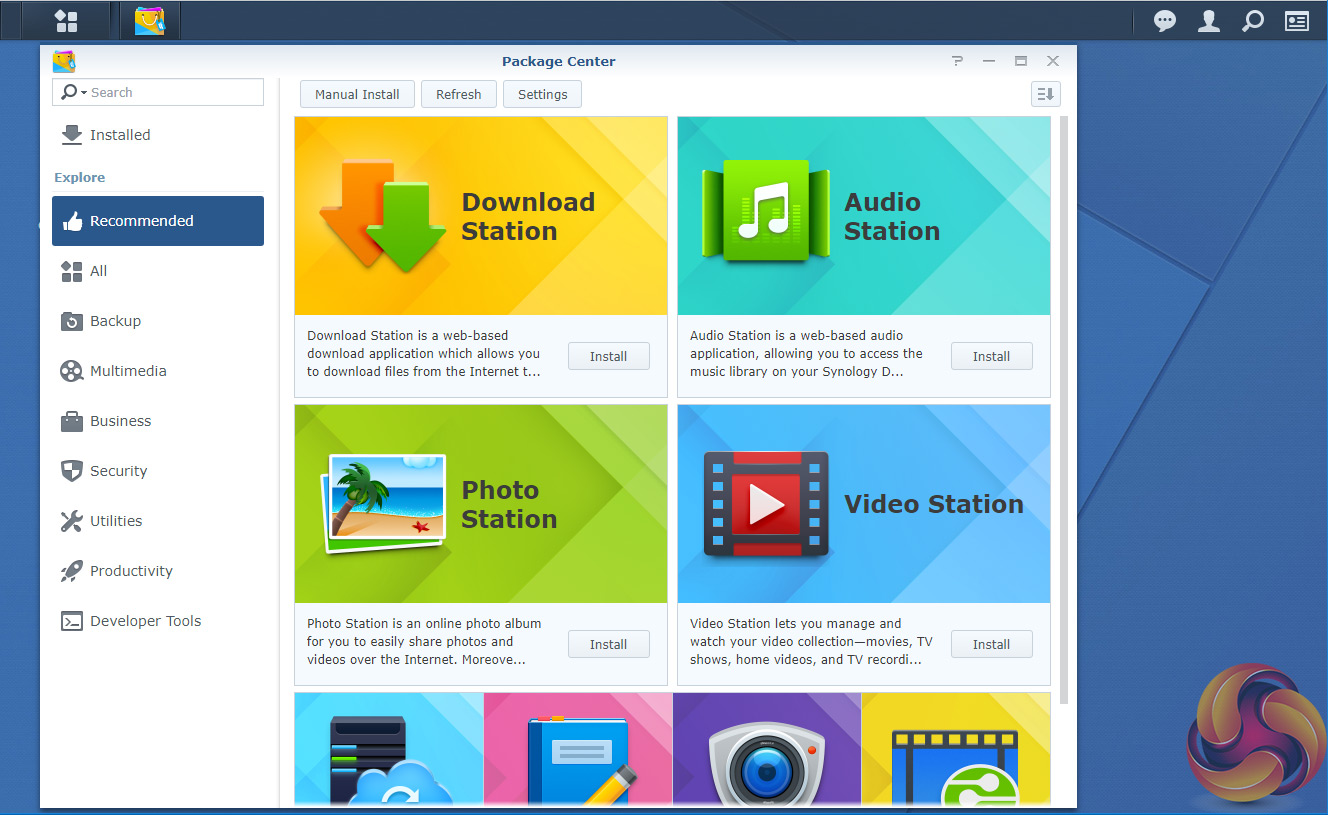The image size is (1328, 815).
Task: Click the Audio Station banner thumbnail
Action: 863,216
